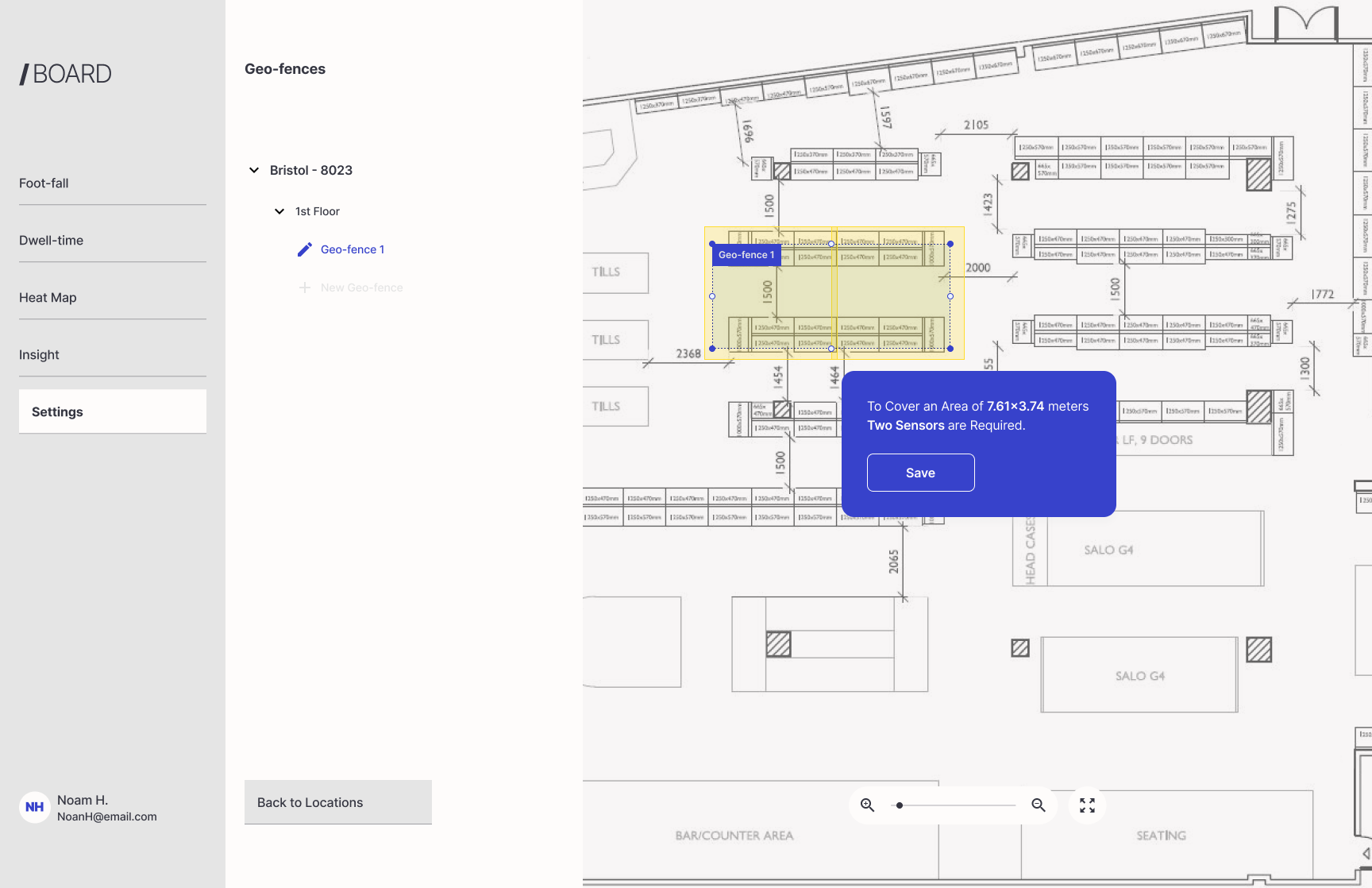This screenshot has width=1372, height=888.
Task: Click the bottom-left corner handle of geo-fence
Action: [712, 349]
